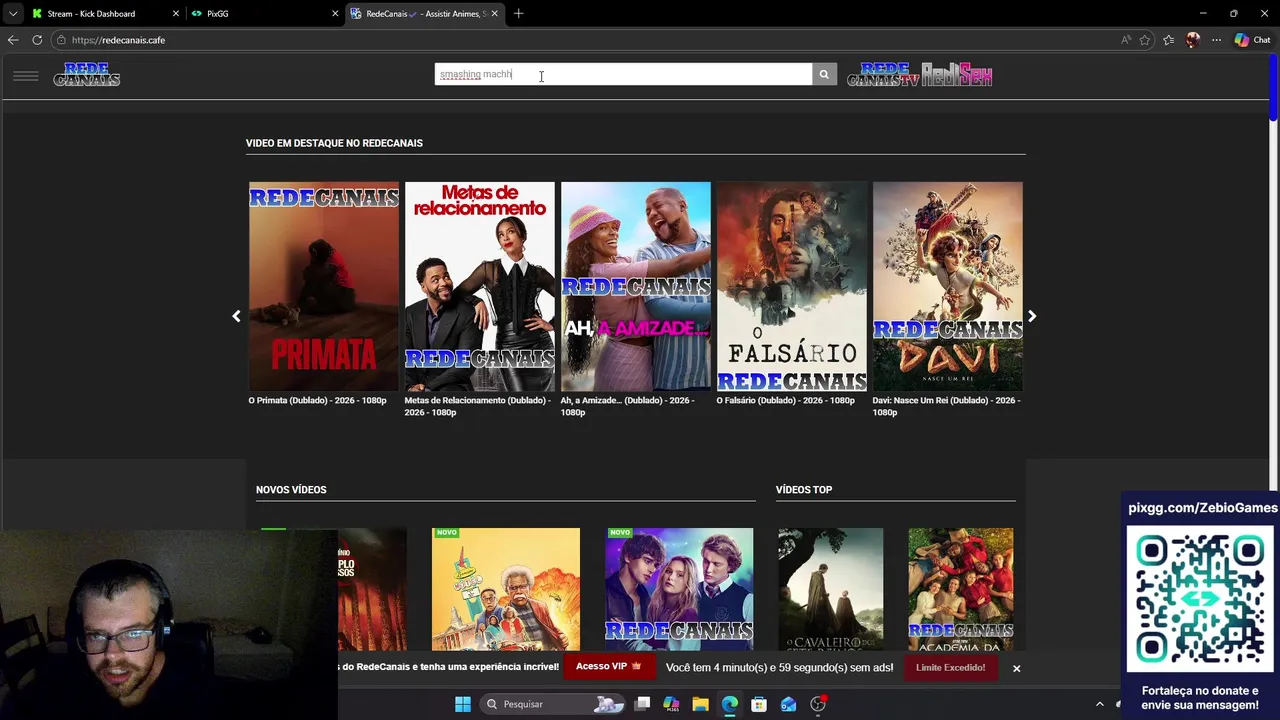Image resolution: width=1280 pixels, height=720 pixels.
Task: Open the Favorites list icon
Action: pyautogui.click(x=1168, y=40)
